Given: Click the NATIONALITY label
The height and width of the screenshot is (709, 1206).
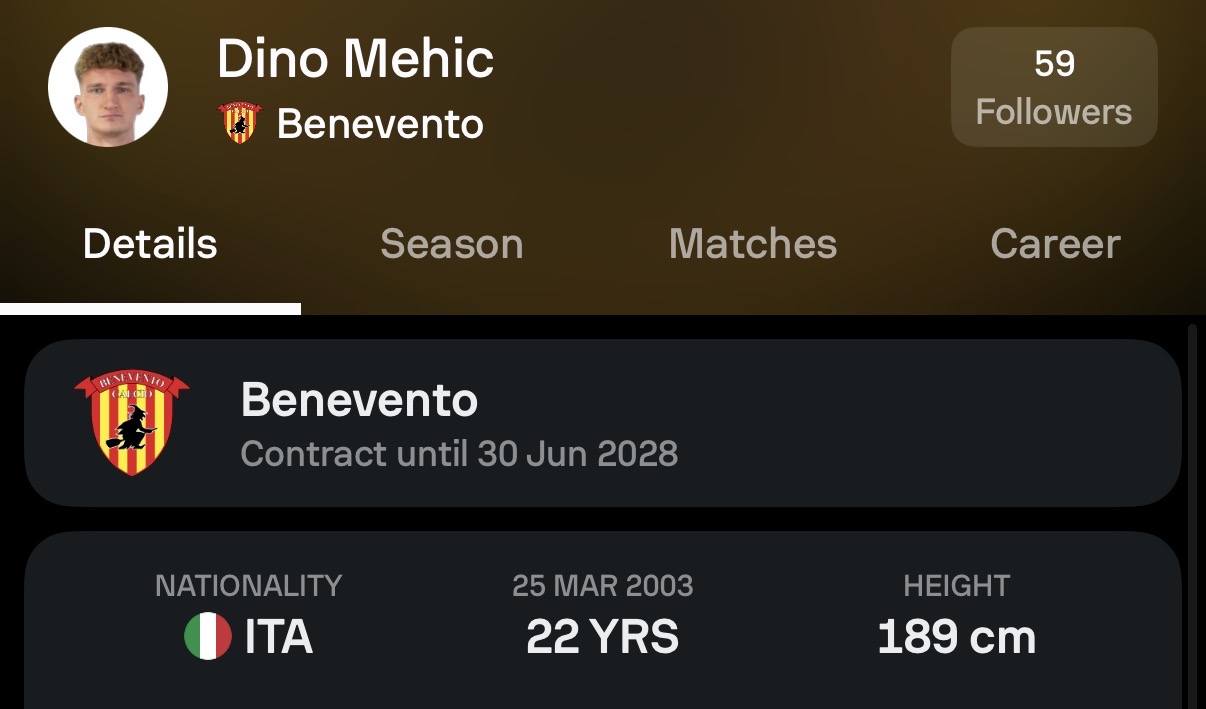Looking at the screenshot, I should click(248, 586).
